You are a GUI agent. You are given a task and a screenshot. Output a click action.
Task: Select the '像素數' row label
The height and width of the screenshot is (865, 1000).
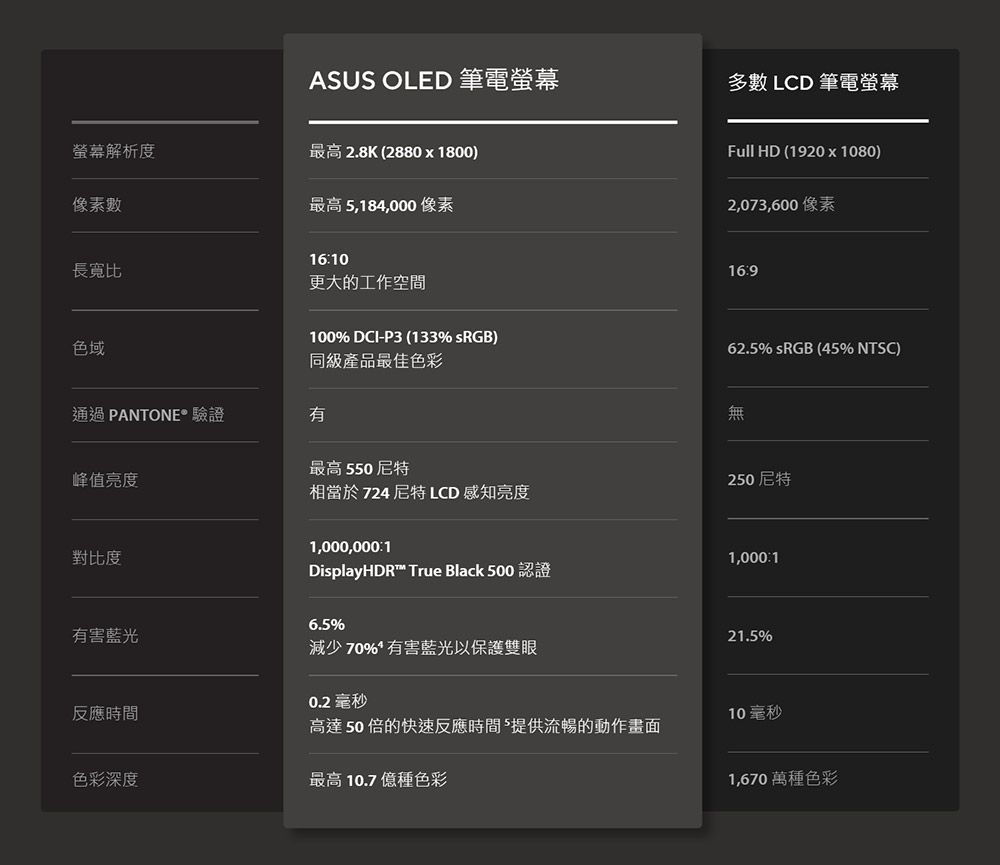point(97,205)
